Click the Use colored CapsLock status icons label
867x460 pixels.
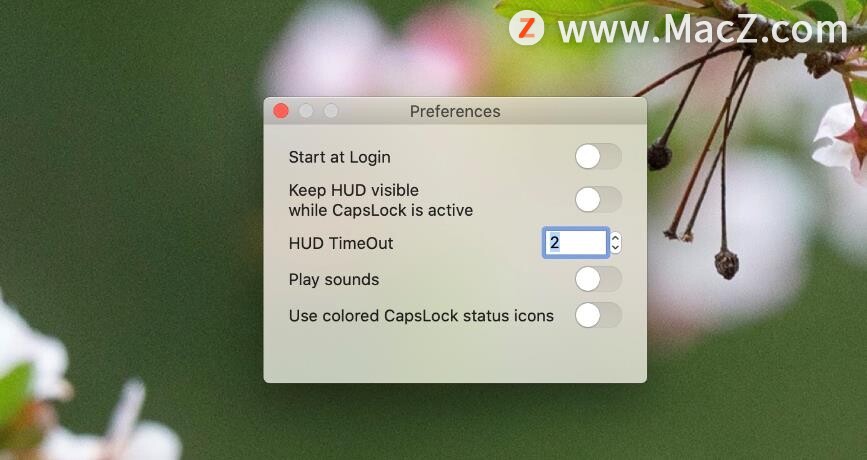[421, 316]
